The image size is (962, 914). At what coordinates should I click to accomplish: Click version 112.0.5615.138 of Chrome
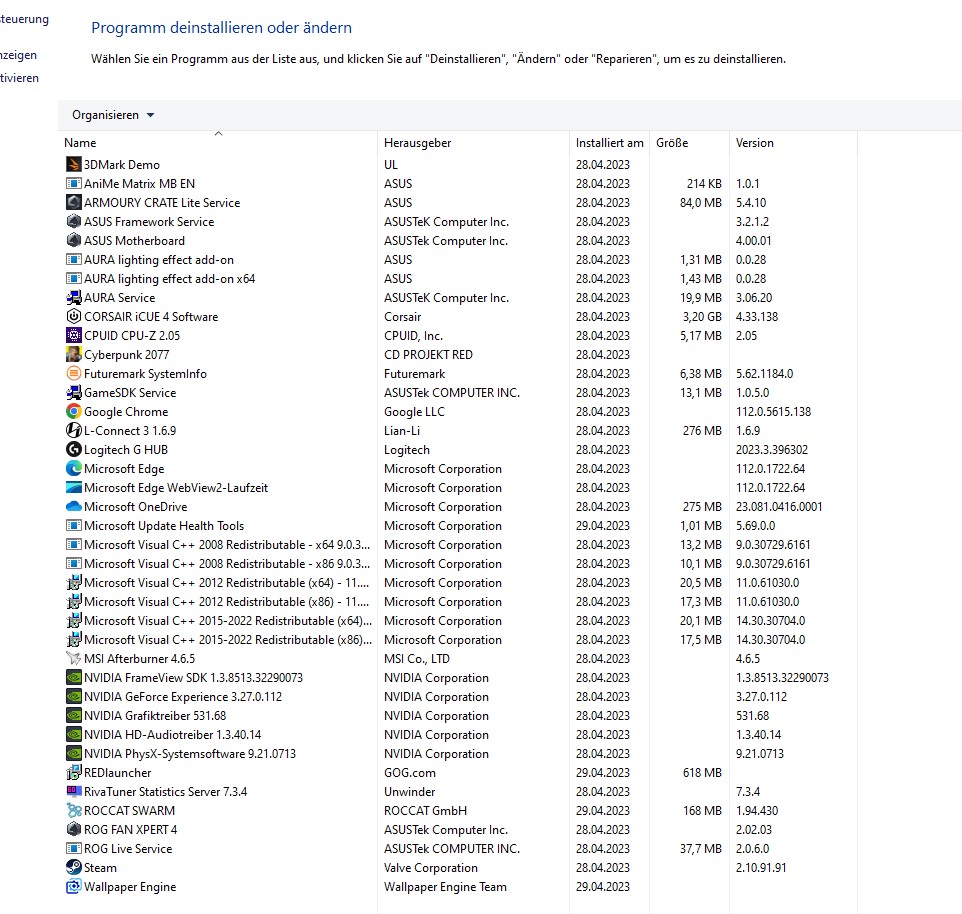tap(773, 412)
